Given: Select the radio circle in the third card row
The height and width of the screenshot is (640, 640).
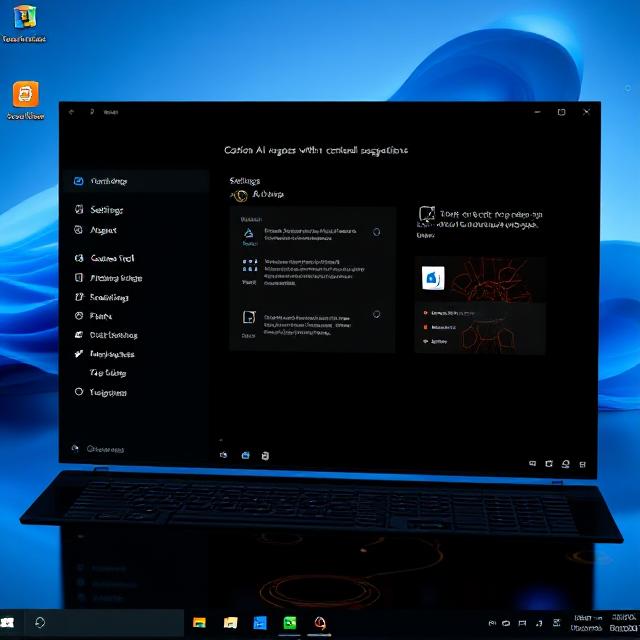Looking at the screenshot, I should (376, 314).
